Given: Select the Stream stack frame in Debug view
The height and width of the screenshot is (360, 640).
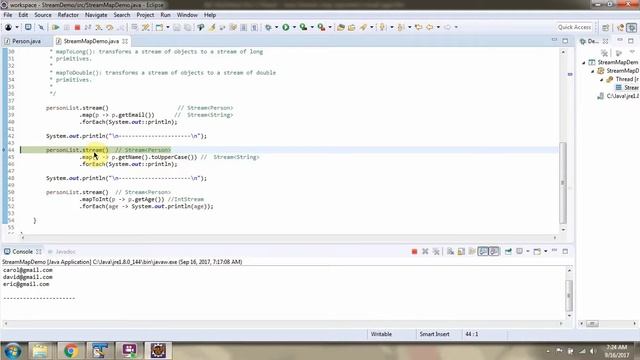Looking at the screenshot, I should (628, 88).
